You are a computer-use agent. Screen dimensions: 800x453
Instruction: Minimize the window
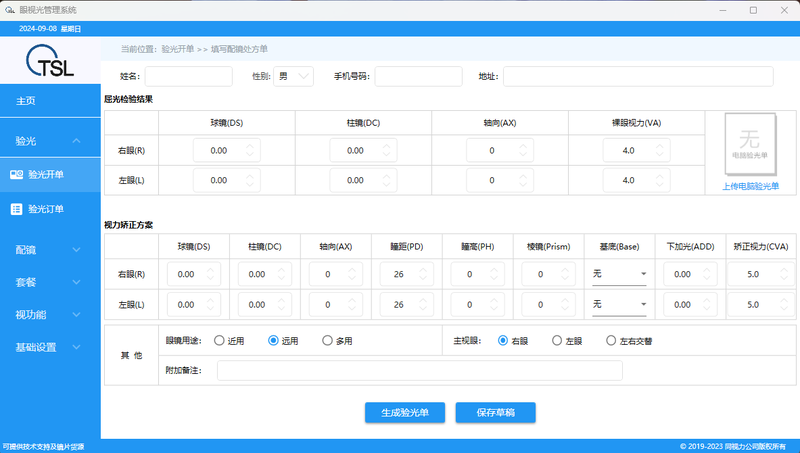click(722, 10)
